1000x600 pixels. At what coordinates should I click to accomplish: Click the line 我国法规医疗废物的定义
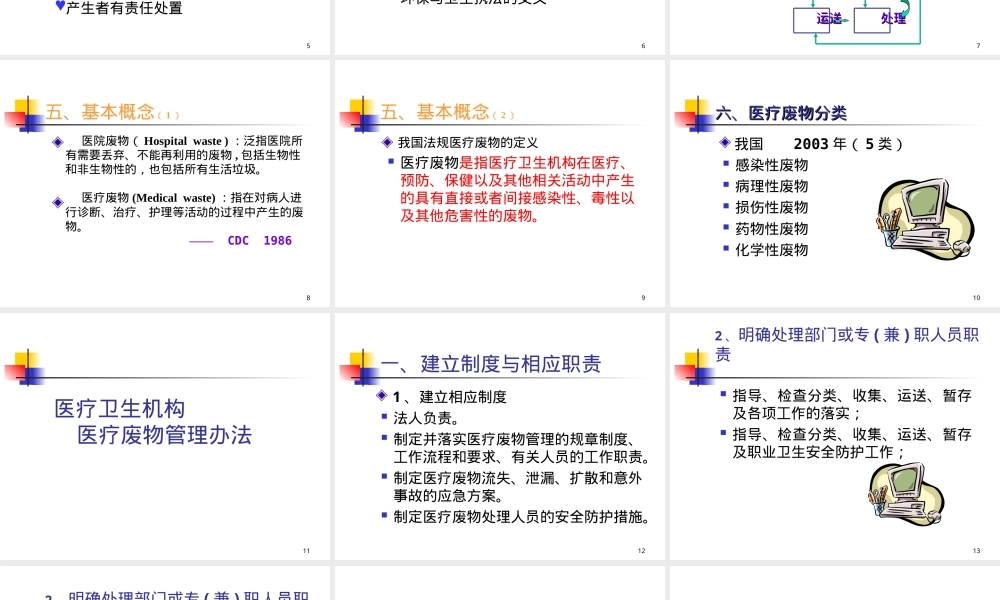coord(467,143)
